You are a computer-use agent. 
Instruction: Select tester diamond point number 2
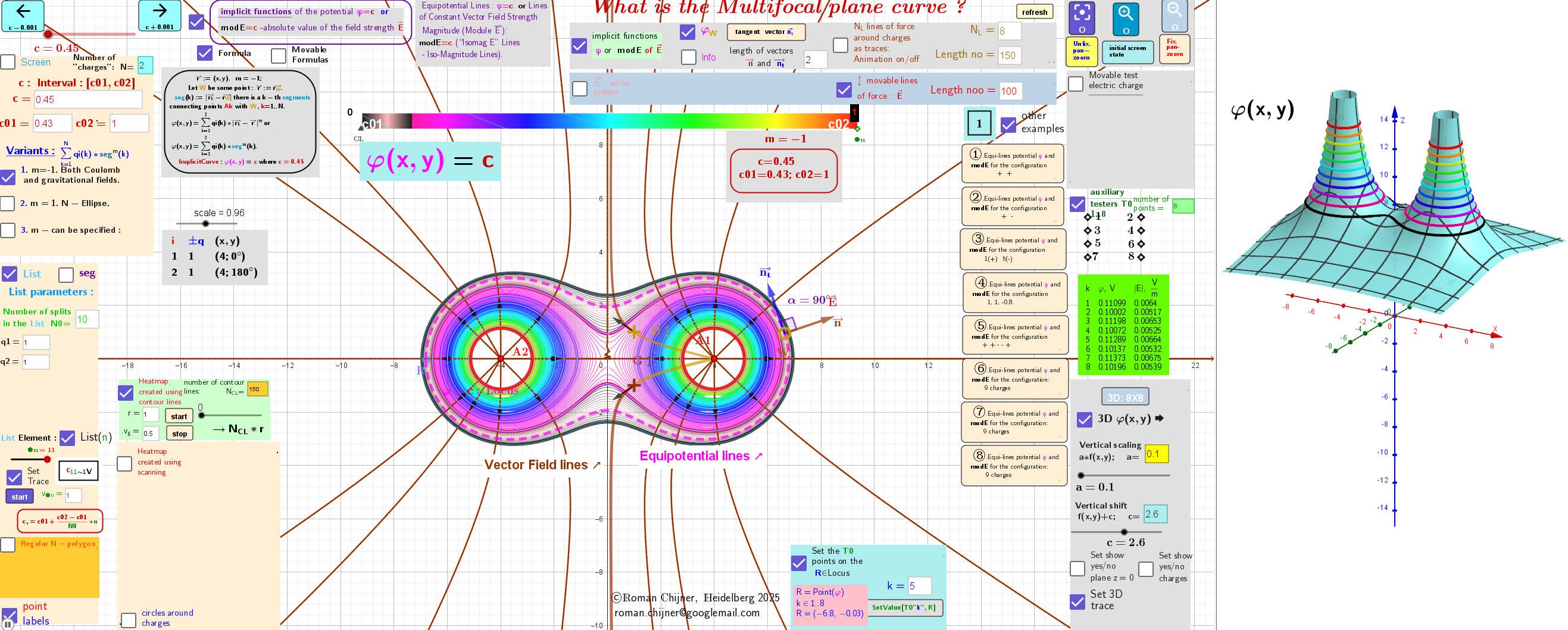pos(1141,217)
